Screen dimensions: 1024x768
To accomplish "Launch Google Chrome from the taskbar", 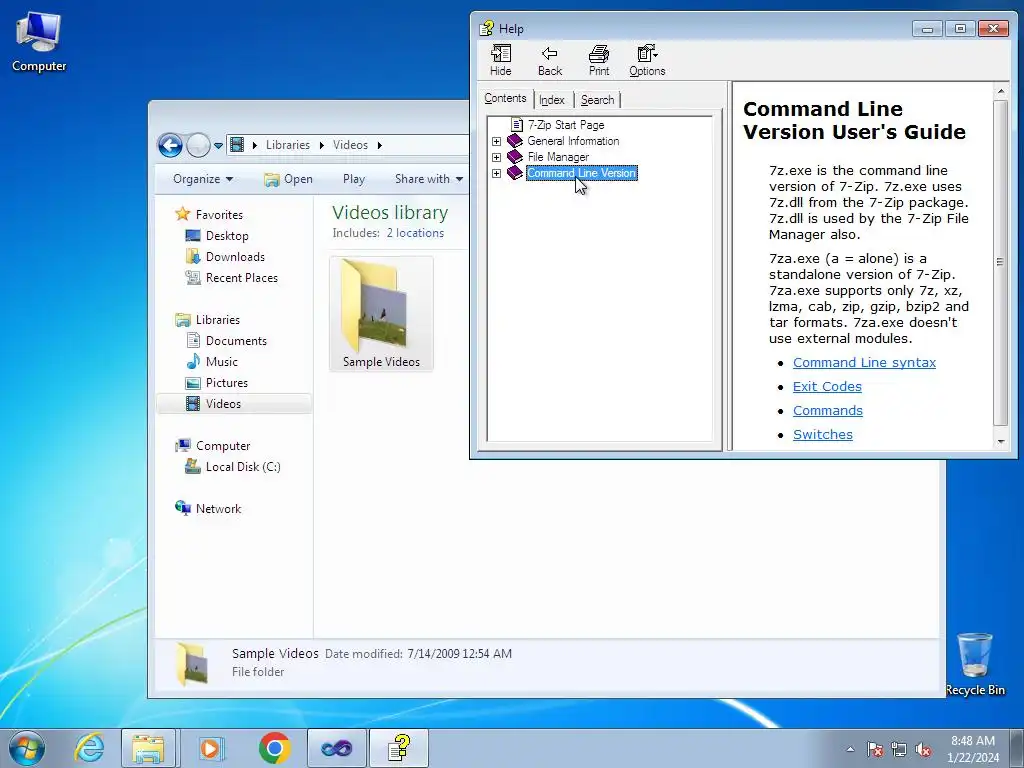I will [274, 748].
